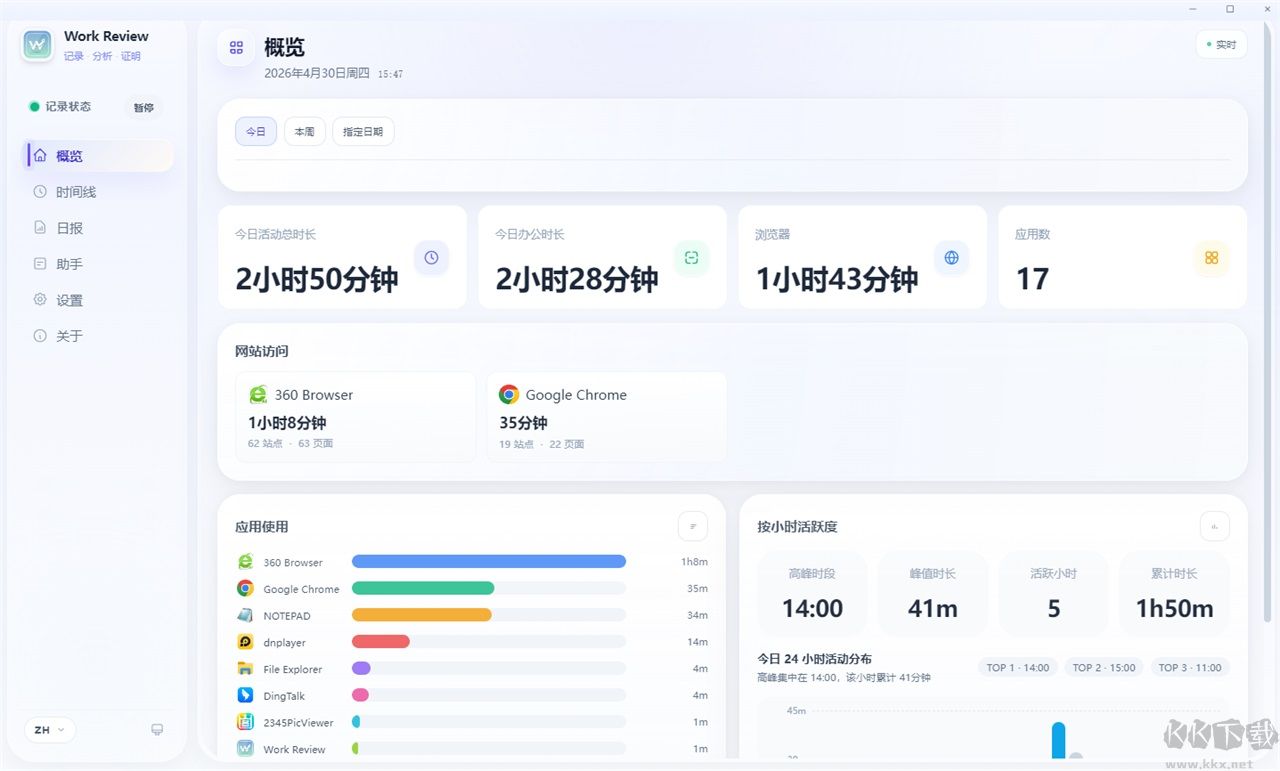This screenshot has height=771, width=1280.
Task: Click the app count value 17
Action: point(1032,279)
